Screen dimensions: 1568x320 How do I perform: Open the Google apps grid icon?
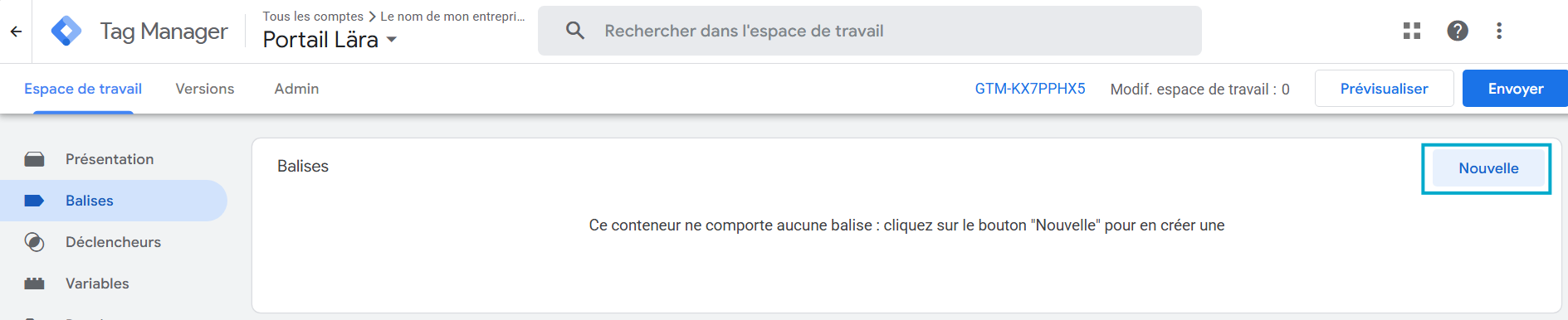pos(1412,31)
